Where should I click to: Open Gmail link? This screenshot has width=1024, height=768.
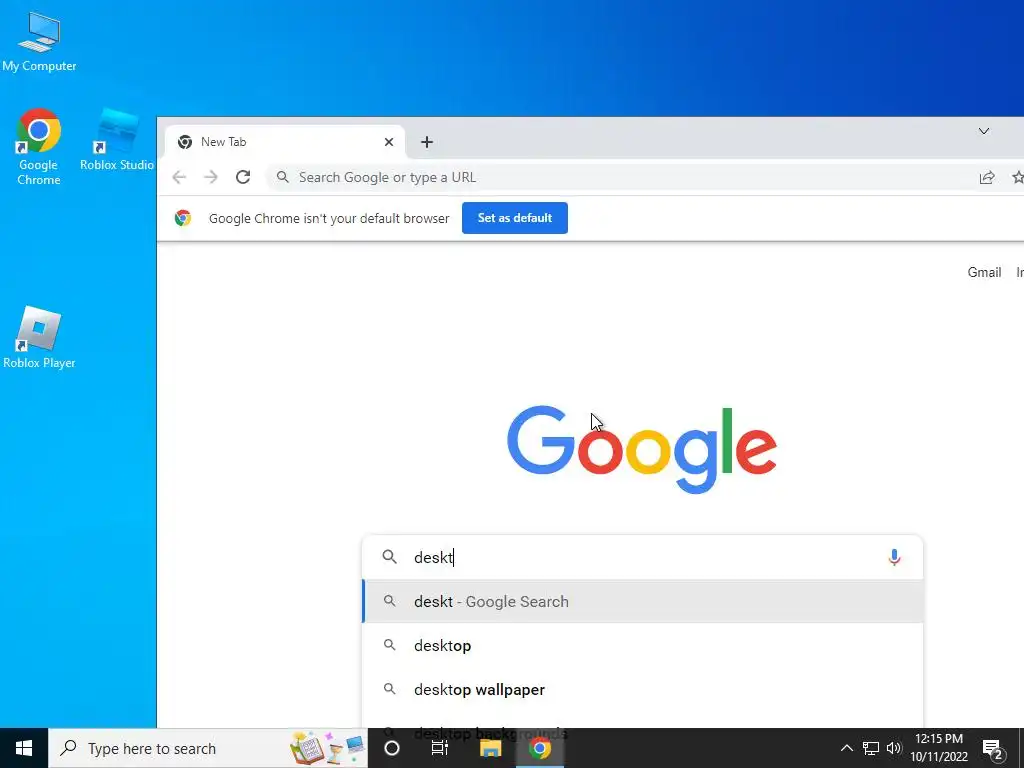coord(984,272)
